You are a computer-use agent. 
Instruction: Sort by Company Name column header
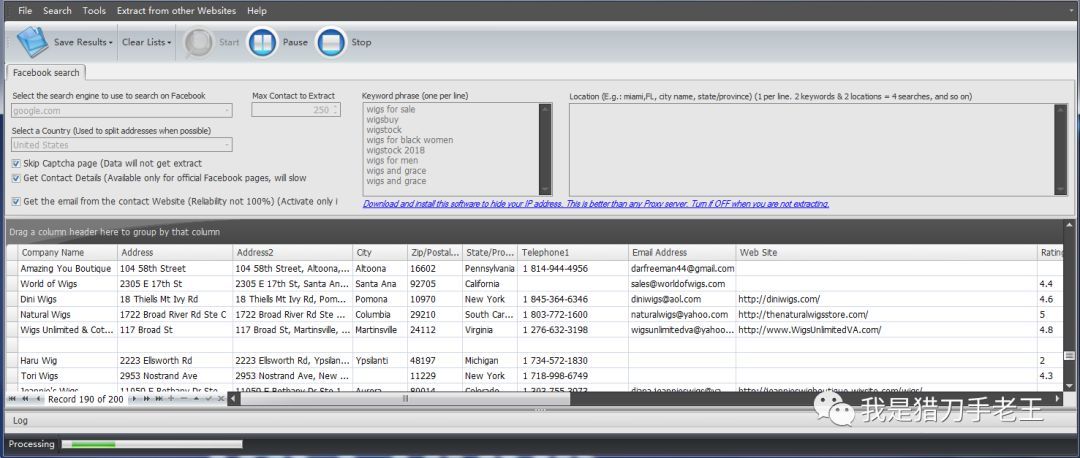(68, 252)
